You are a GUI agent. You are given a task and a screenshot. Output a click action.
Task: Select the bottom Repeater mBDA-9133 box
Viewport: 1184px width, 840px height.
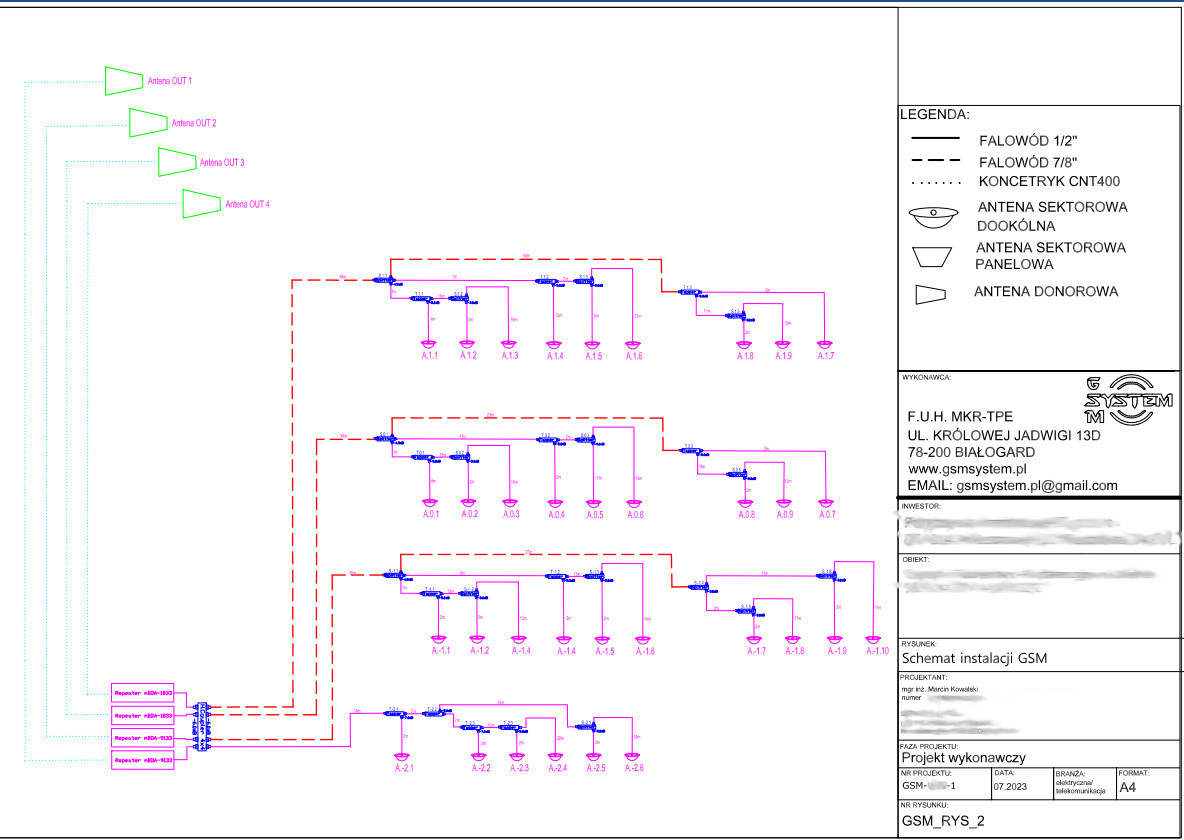pyautogui.click(x=144, y=761)
